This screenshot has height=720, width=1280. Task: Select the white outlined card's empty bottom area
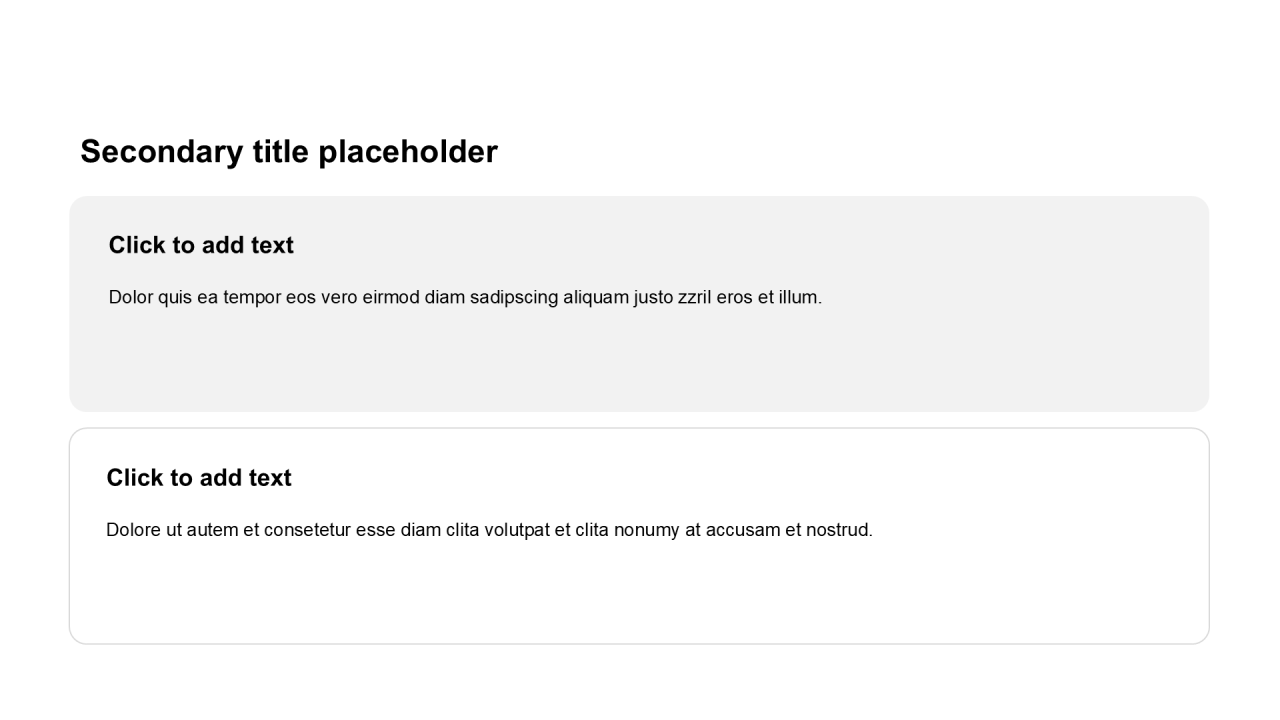pyautogui.click(x=639, y=598)
